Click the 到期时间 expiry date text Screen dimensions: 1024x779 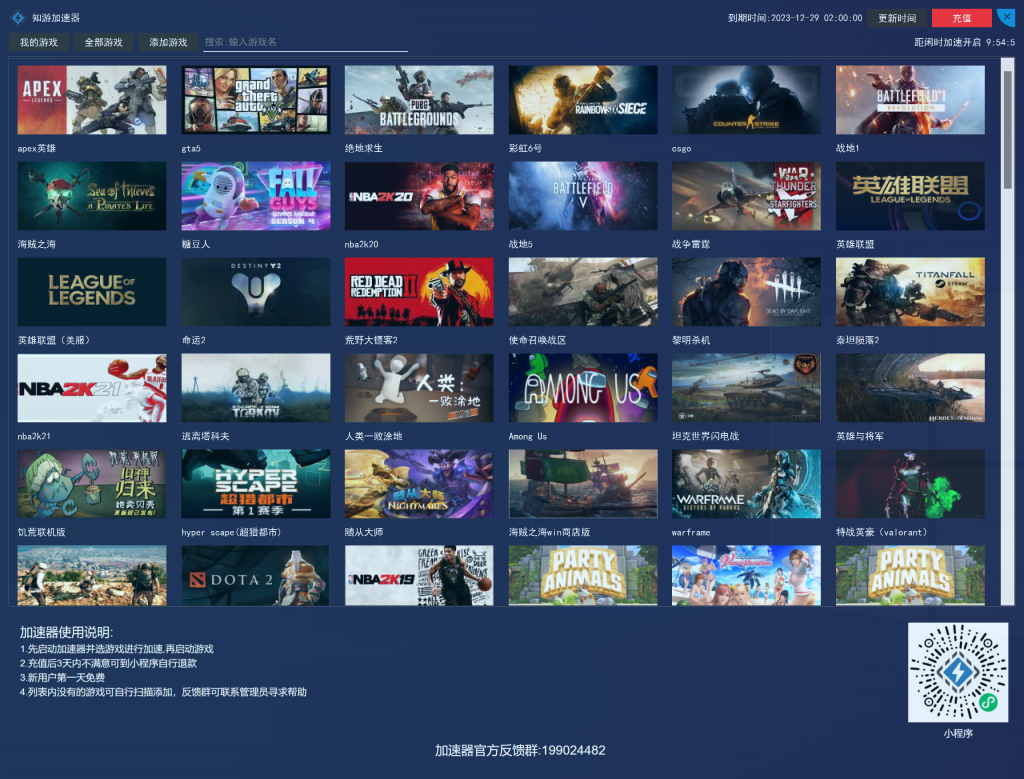(x=795, y=18)
